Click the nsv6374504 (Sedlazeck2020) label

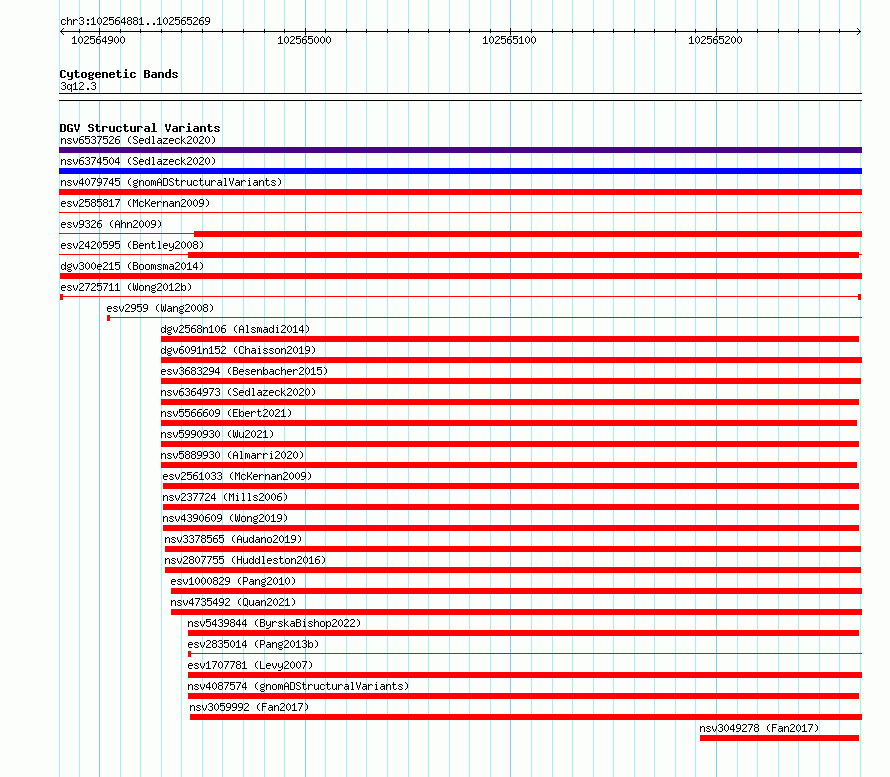click(x=138, y=161)
